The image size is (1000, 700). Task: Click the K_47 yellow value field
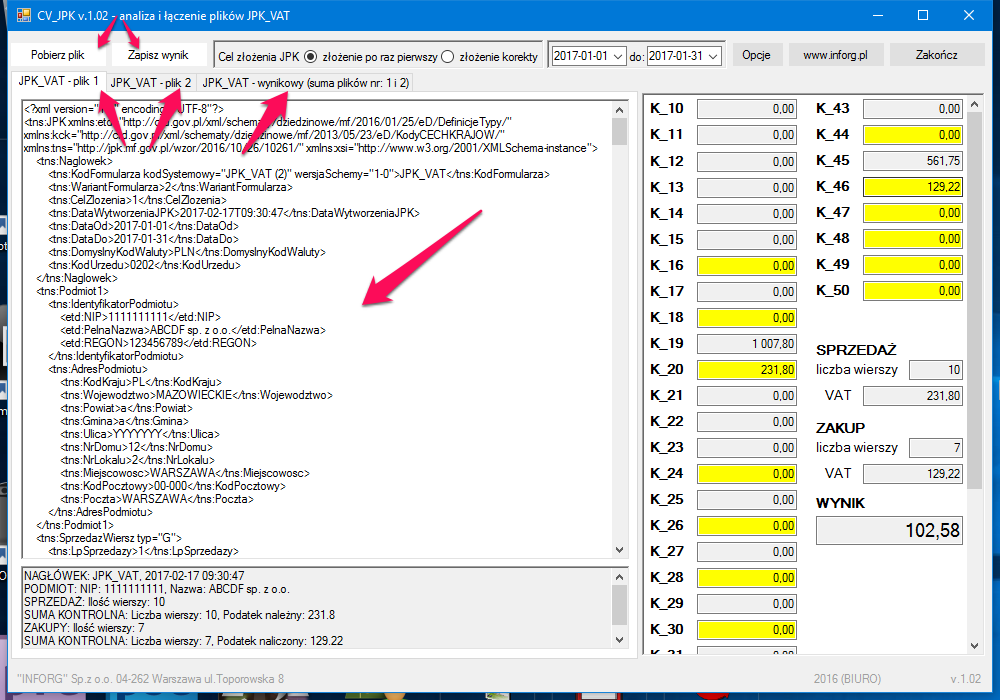913,213
